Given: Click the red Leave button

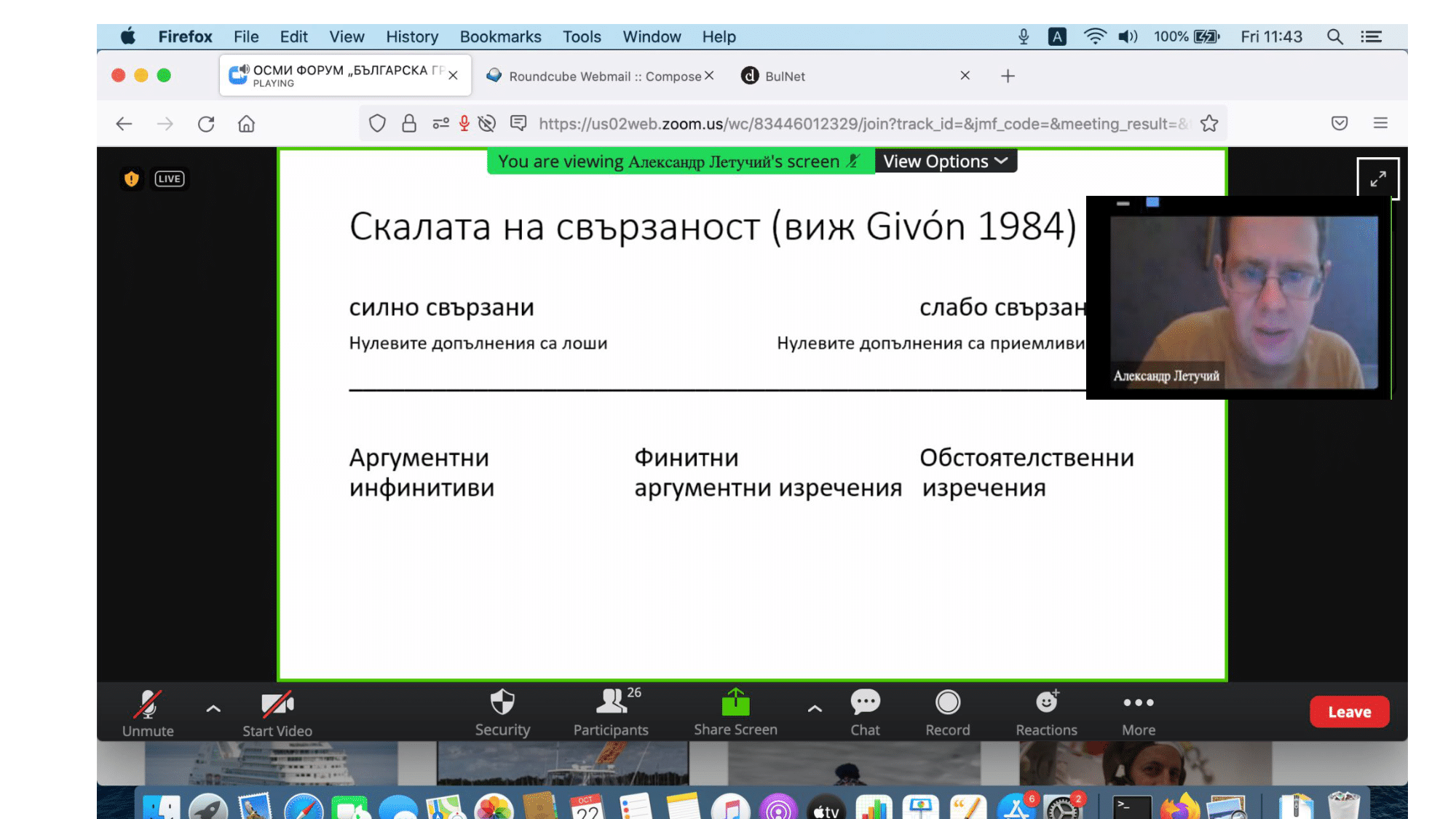Looking at the screenshot, I should coord(1349,712).
